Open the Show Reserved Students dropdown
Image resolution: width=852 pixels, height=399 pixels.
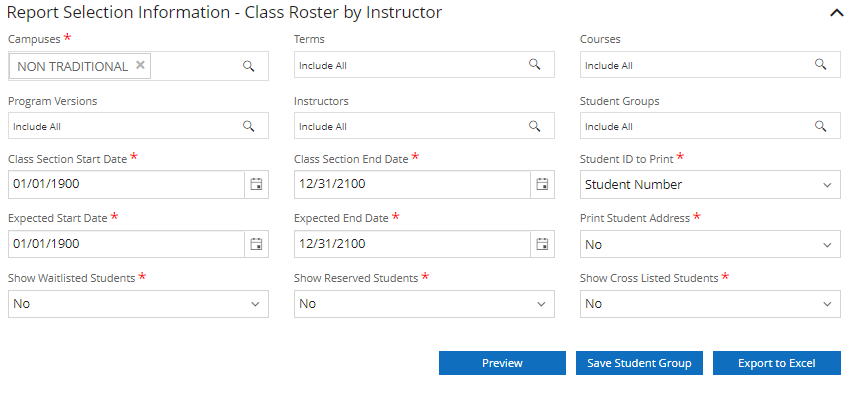tap(424, 304)
